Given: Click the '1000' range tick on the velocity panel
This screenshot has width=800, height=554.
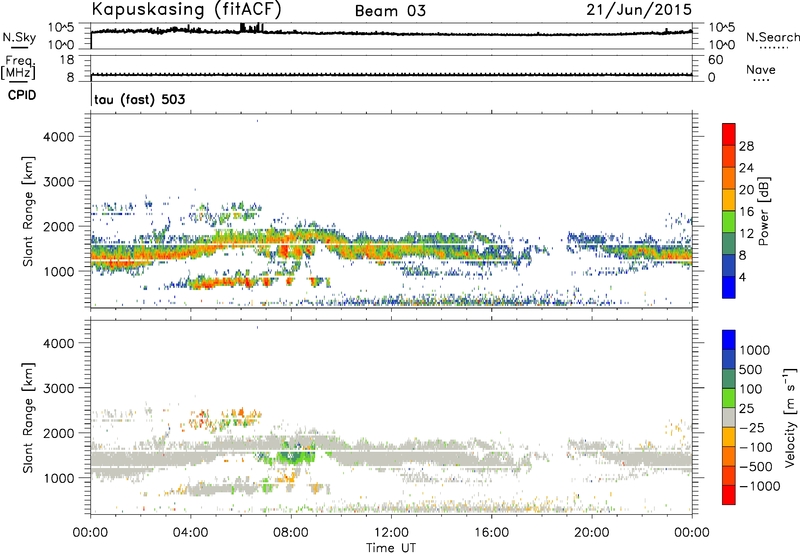Looking at the screenshot, I should (58, 478).
